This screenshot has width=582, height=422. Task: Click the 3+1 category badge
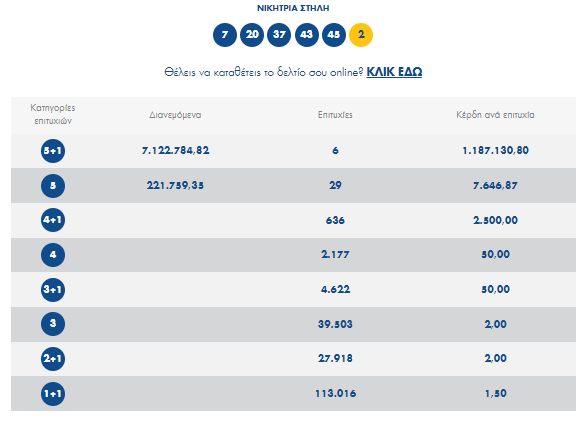pyautogui.click(x=53, y=289)
